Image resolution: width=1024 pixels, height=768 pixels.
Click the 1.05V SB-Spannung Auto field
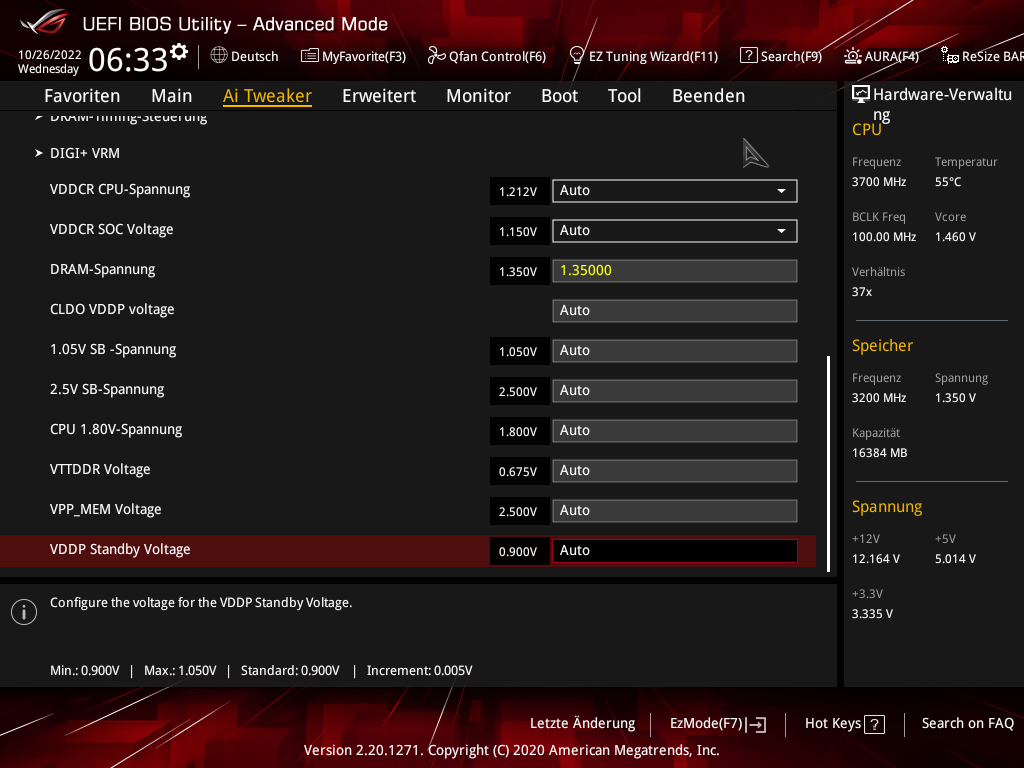tap(675, 351)
